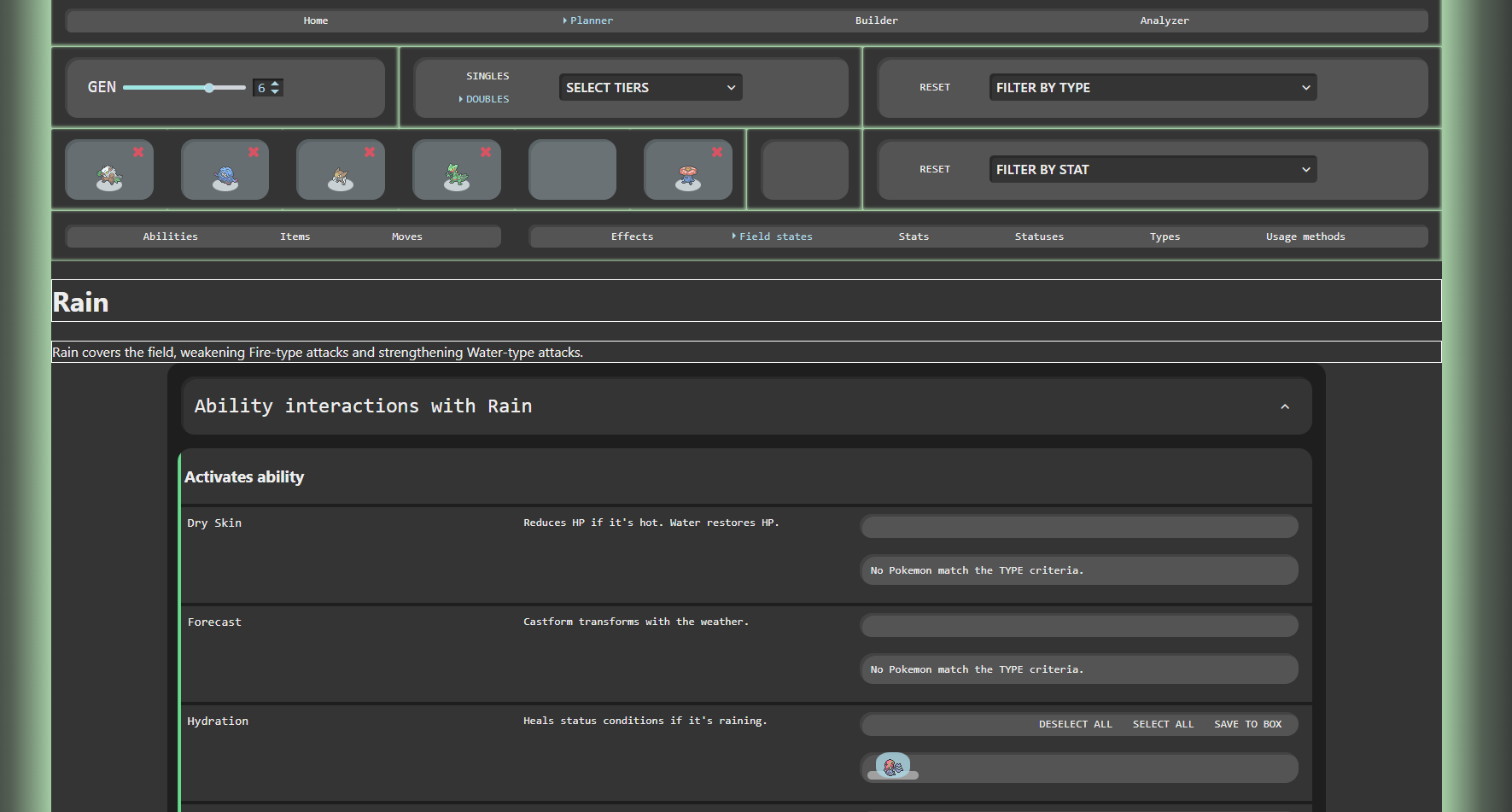Switch to the Abilities tab

[x=171, y=237]
